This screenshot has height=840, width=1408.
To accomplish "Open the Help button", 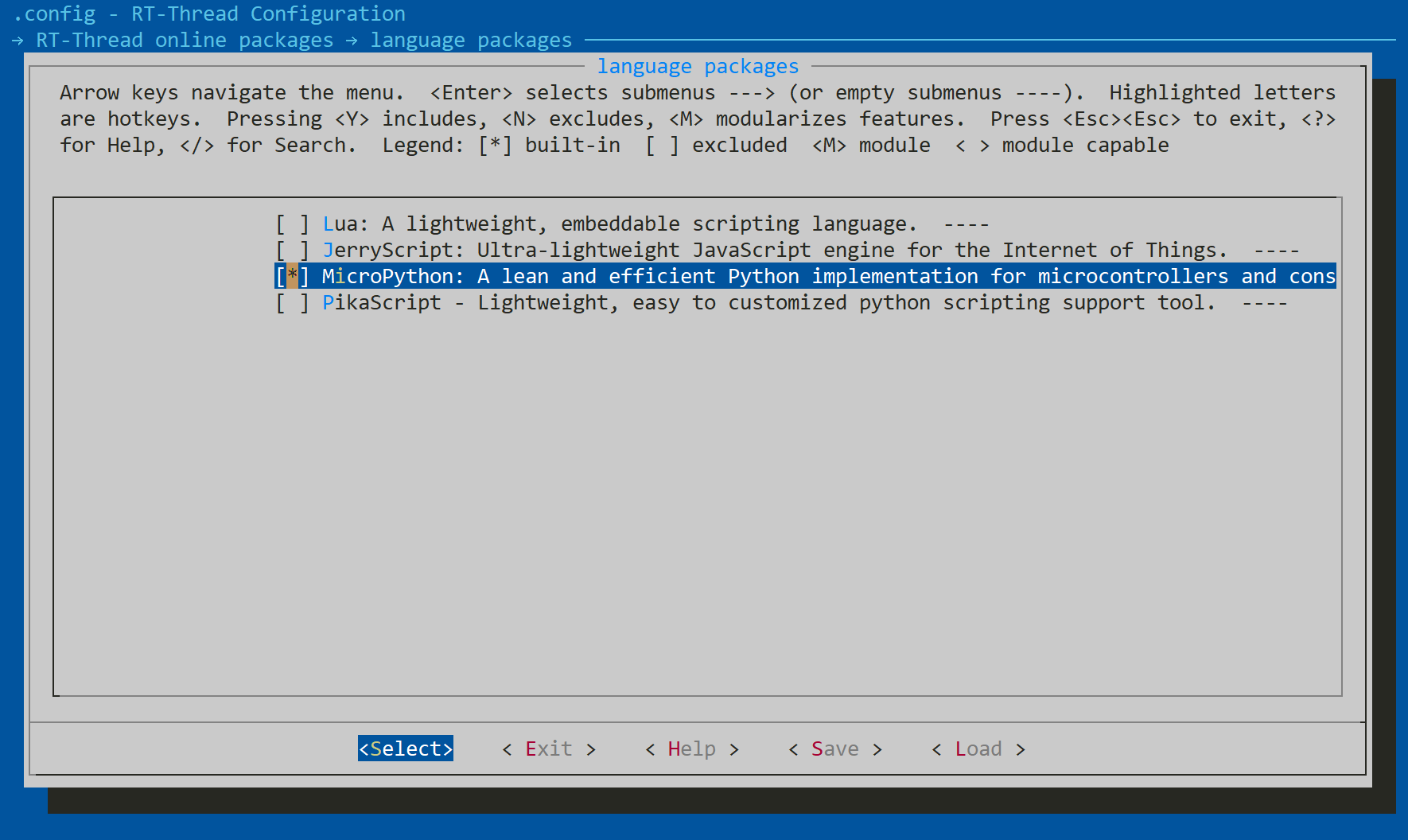I will (x=691, y=749).
